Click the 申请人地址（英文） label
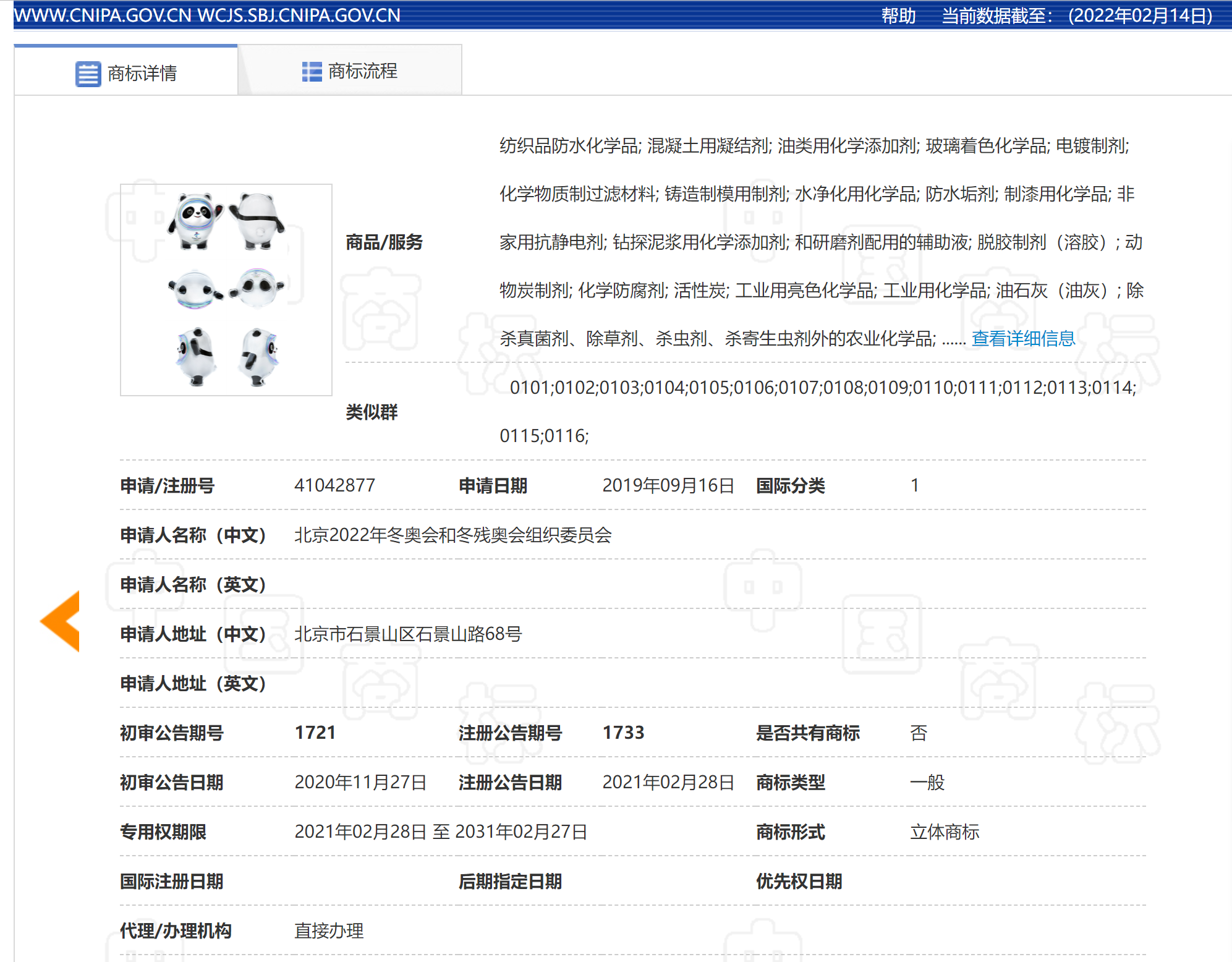1232x962 pixels. (x=193, y=683)
